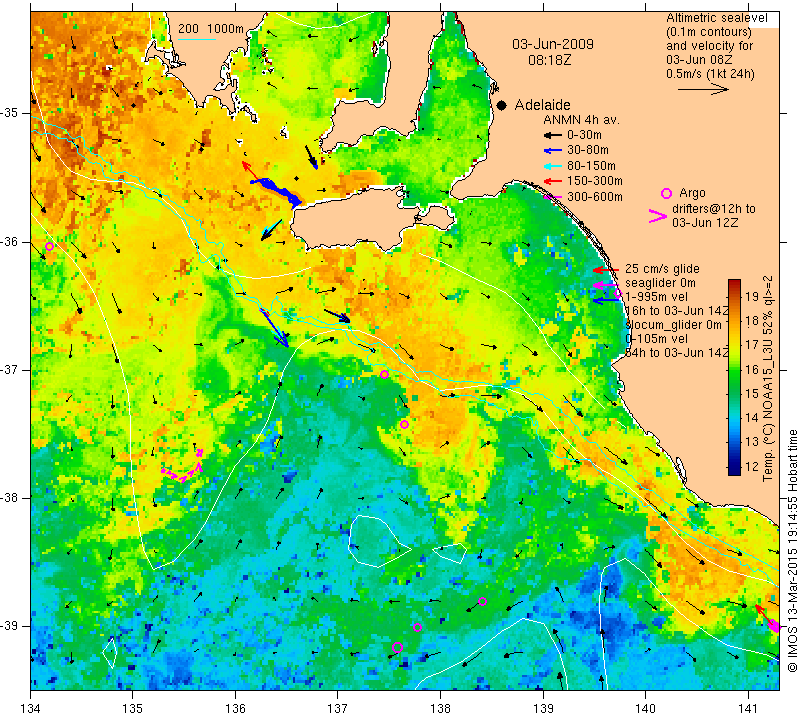Viewport: 800px width, 720px height.
Task: Click the '25 cm/s glide' label
Action: [662, 269]
